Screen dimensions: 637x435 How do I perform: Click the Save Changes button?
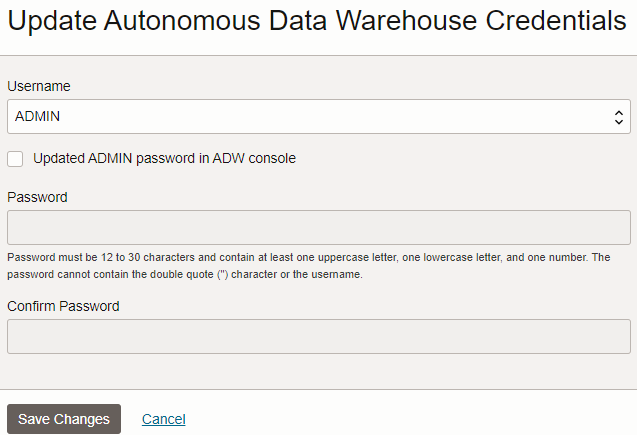[64, 419]
